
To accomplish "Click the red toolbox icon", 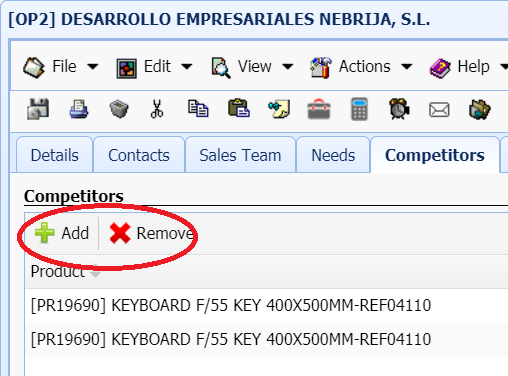I will [319, 109].
